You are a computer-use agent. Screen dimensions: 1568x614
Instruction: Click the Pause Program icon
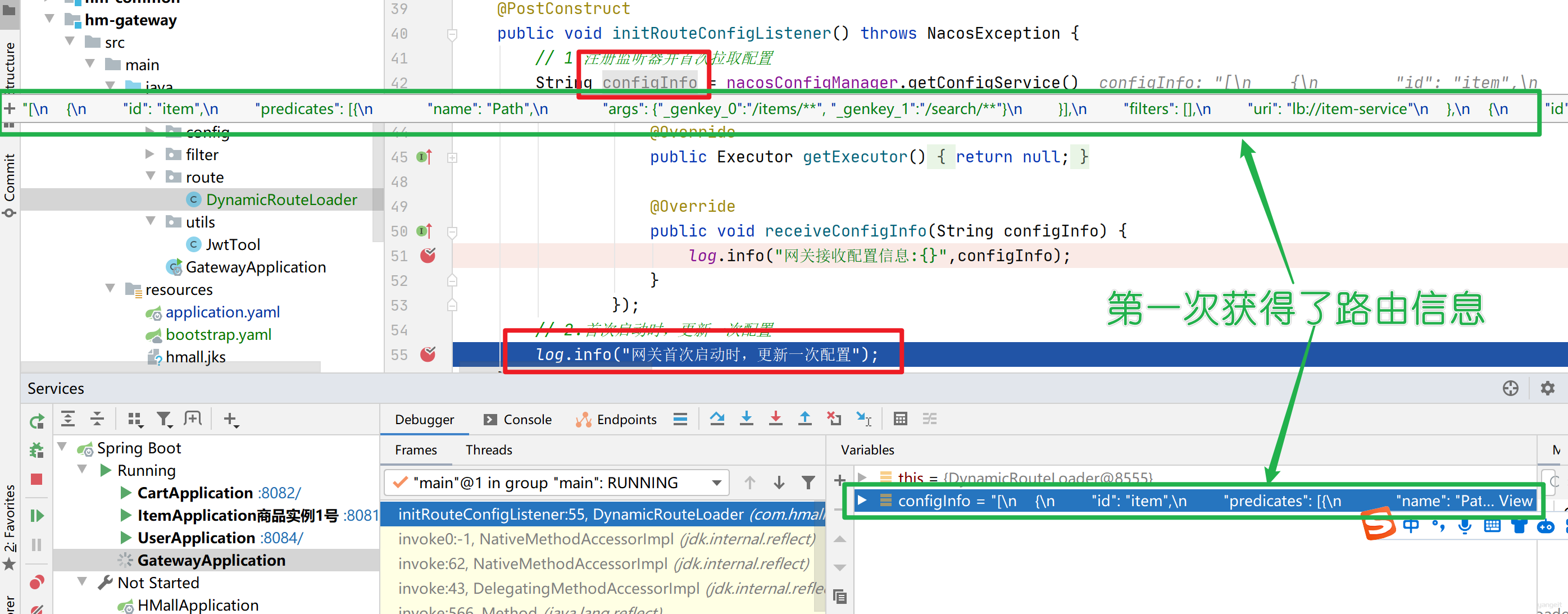point(37,545)
